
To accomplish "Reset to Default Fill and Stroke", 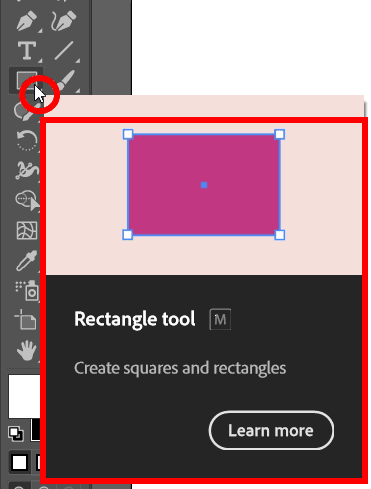I will pyautogui.click(x=16, y=433).
